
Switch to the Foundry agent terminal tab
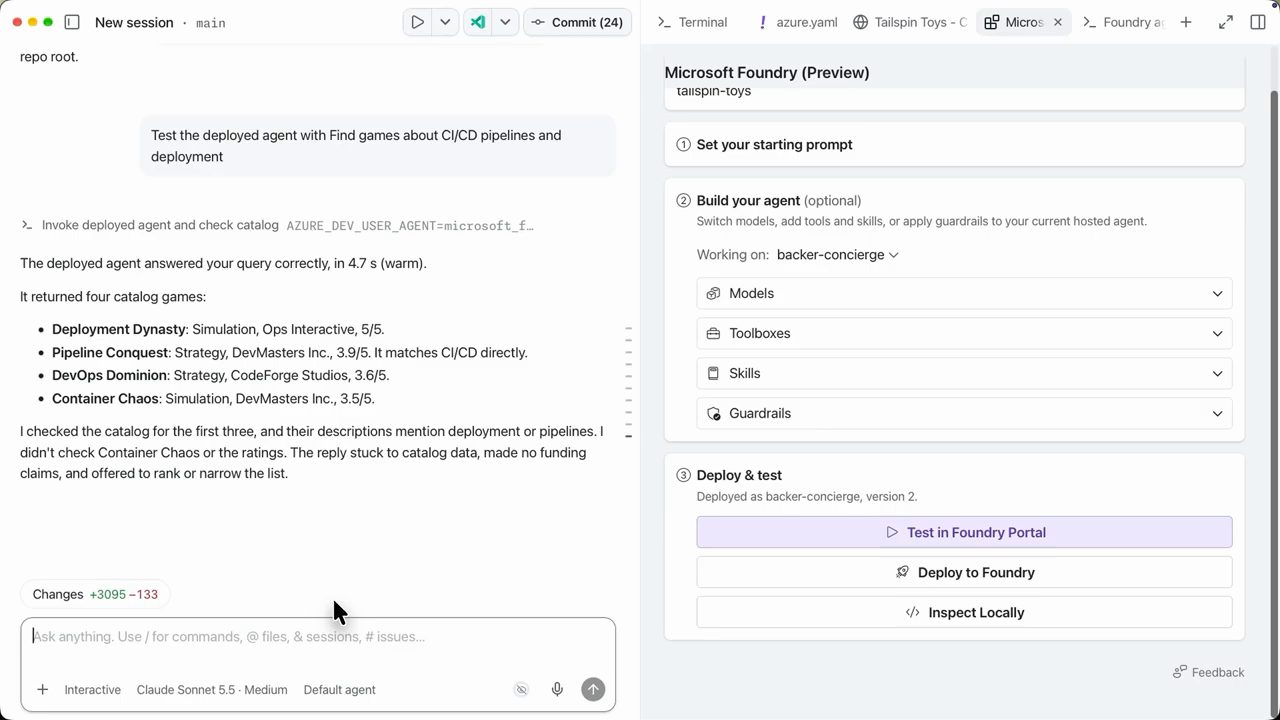pyautogui.click(x=1123, y=22)
